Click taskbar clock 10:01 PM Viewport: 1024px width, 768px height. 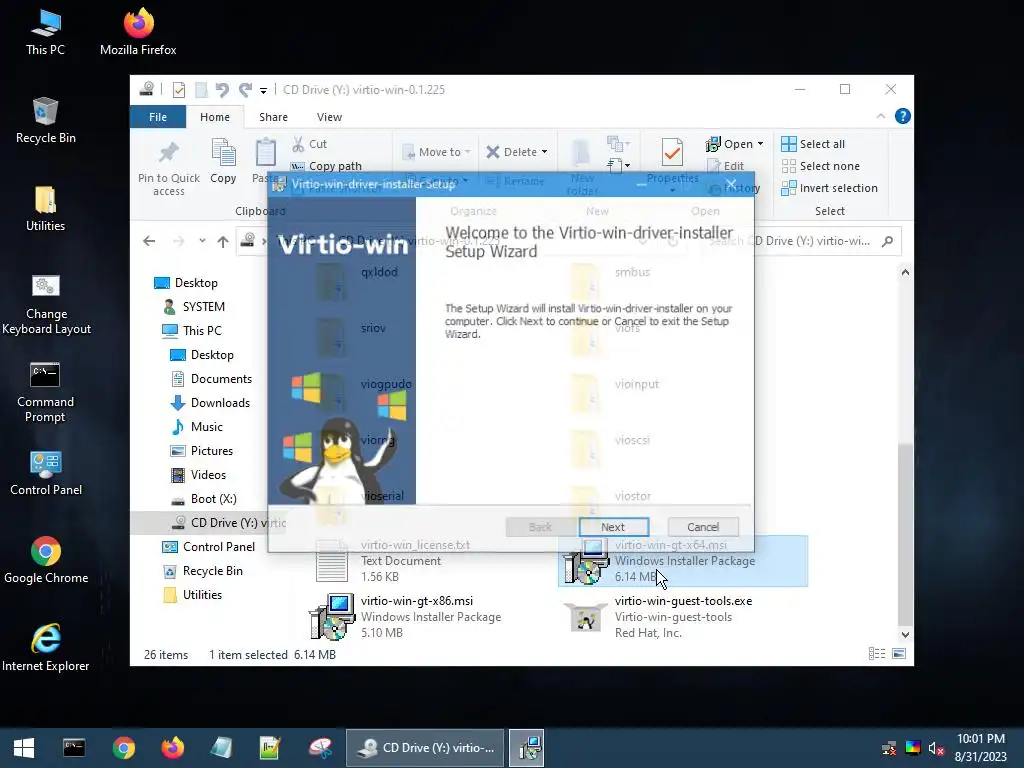(980, 739)
